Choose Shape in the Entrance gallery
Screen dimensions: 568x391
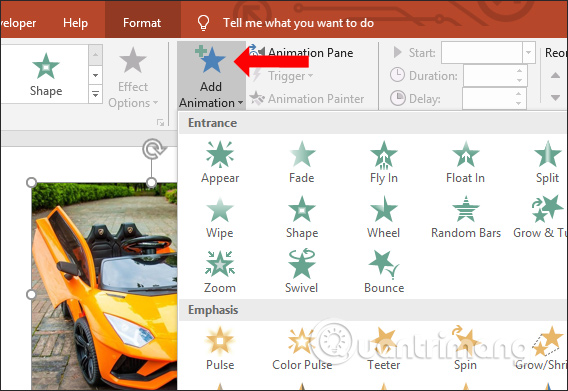pos(302,217)
